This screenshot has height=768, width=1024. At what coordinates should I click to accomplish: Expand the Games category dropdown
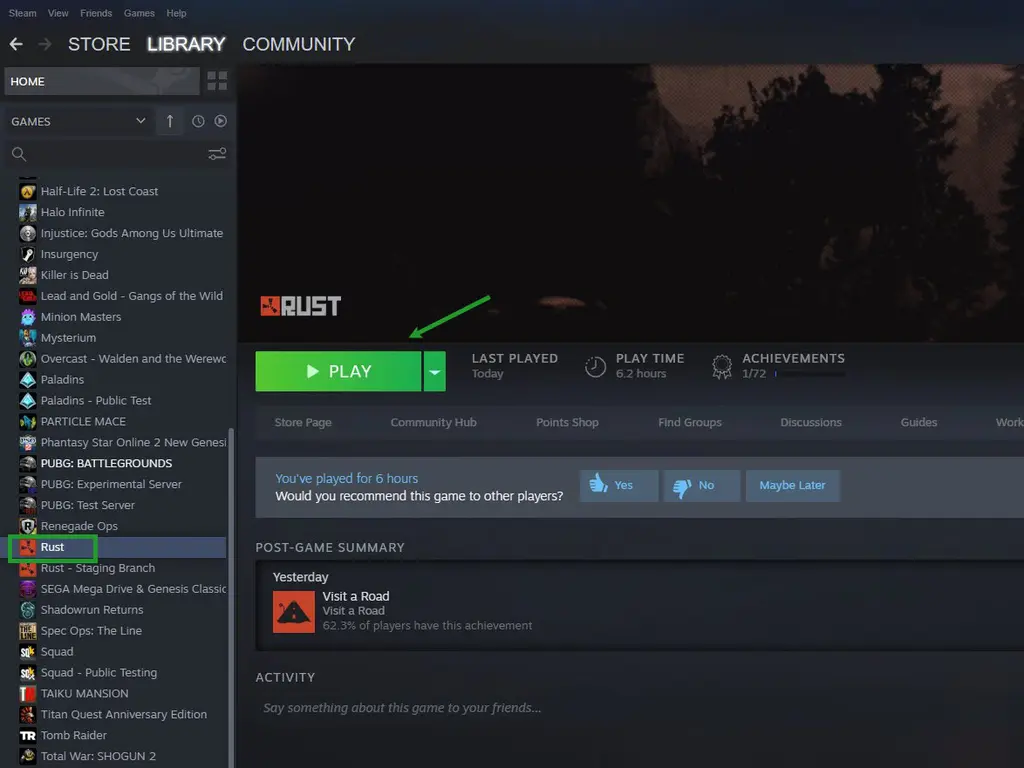click(140, 121)
